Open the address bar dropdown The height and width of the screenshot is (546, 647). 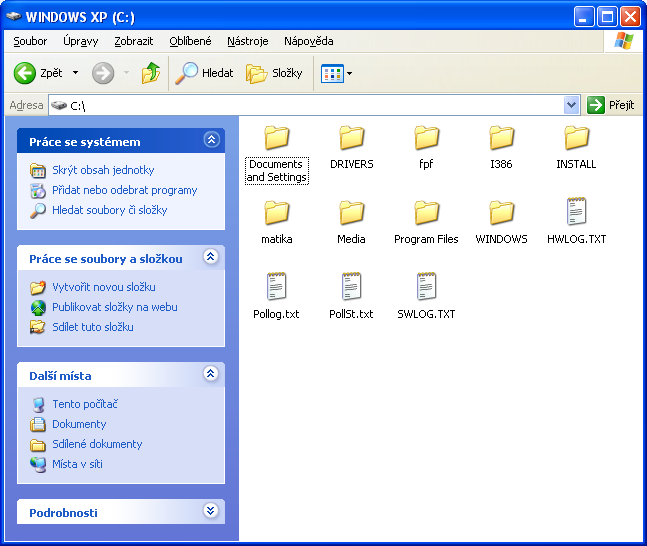pyautogui.click(x=571, y=105)
